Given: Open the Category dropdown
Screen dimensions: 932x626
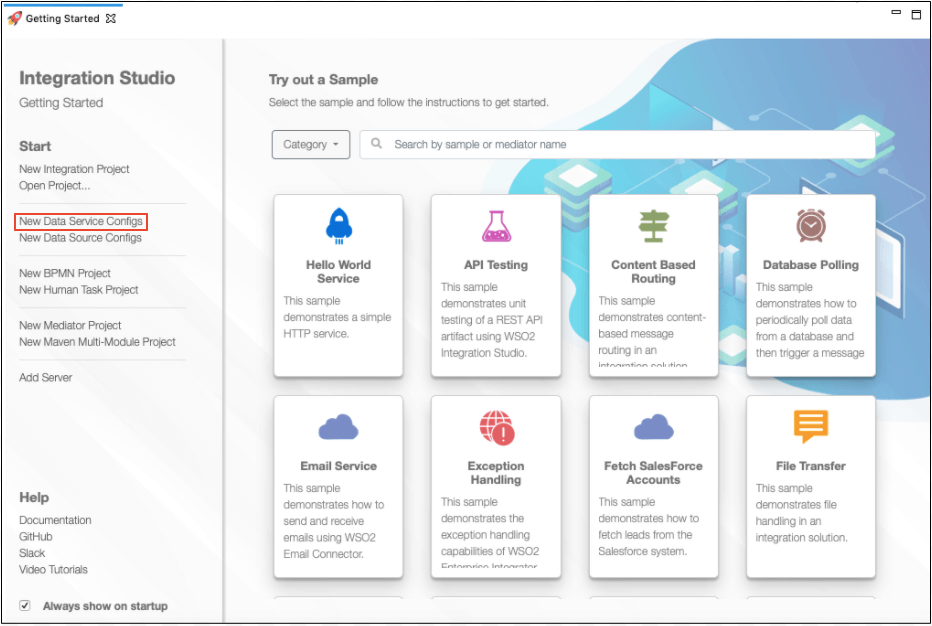Looking at the screenshot, I should point(310,144).
